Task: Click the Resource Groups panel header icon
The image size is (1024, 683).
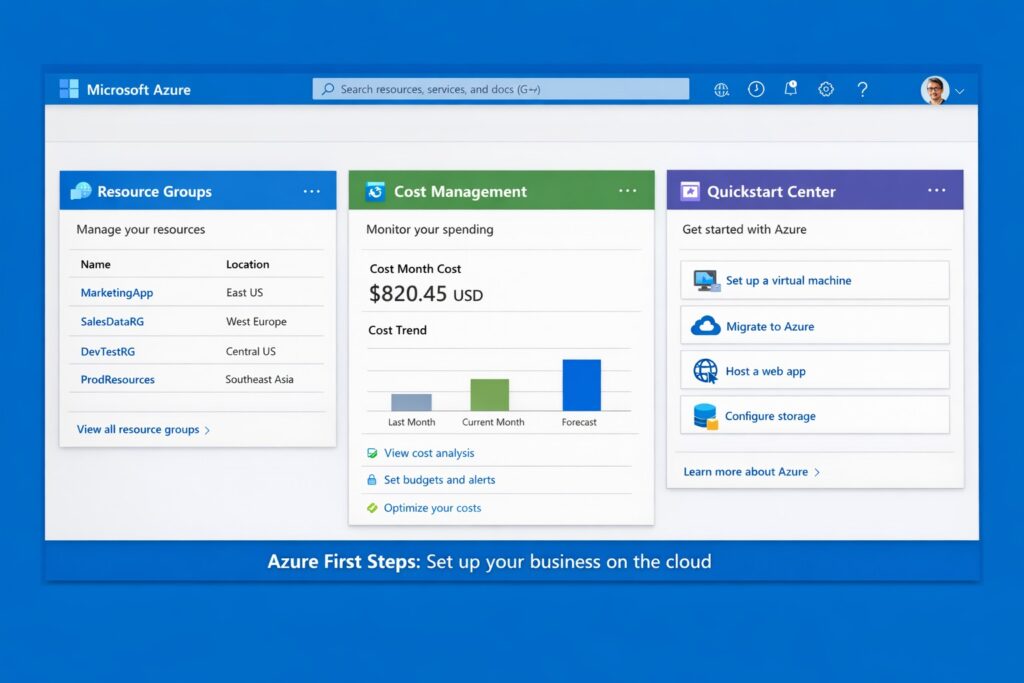Action: click(81, 191)
